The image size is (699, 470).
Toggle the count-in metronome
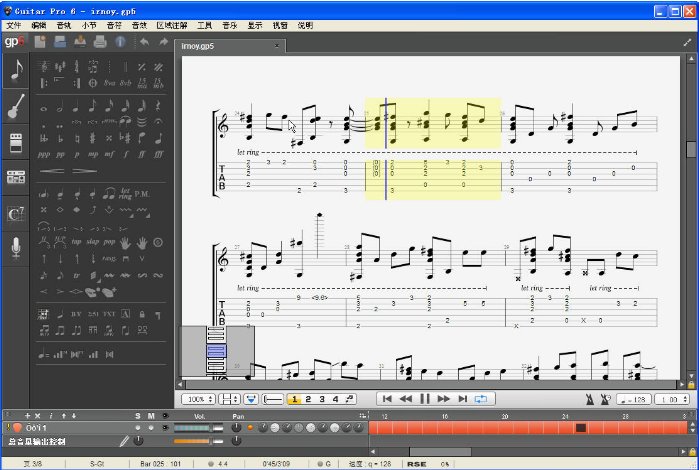pos(605,400)
